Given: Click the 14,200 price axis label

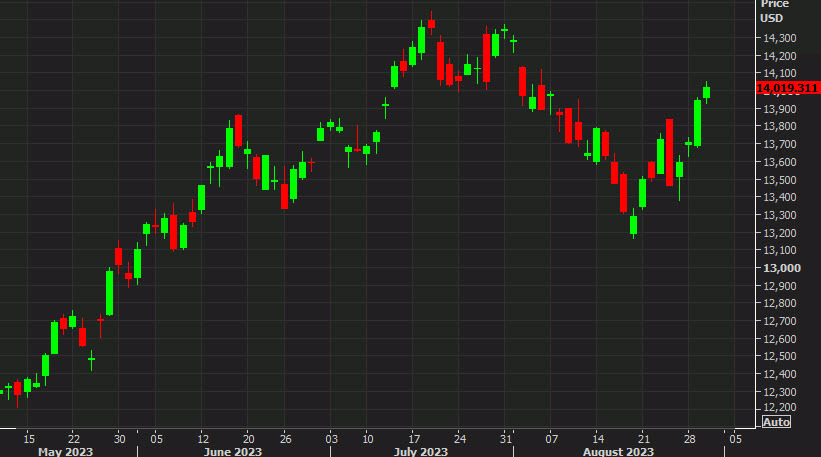Looking at the screenshot, I should pyautogui.click(x=780, y=56).
